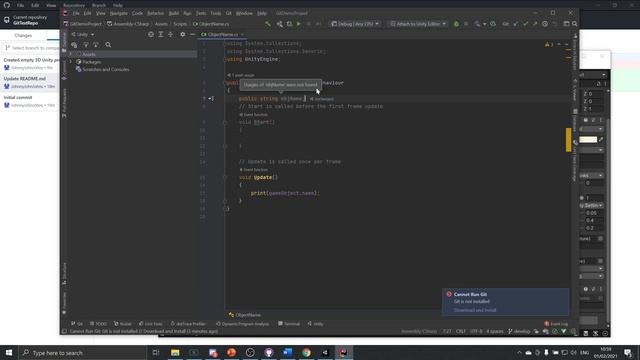Viewport: 640px width, 360px height.
Task: Open the Git menu in Rider
Action: tap(229, 13)
